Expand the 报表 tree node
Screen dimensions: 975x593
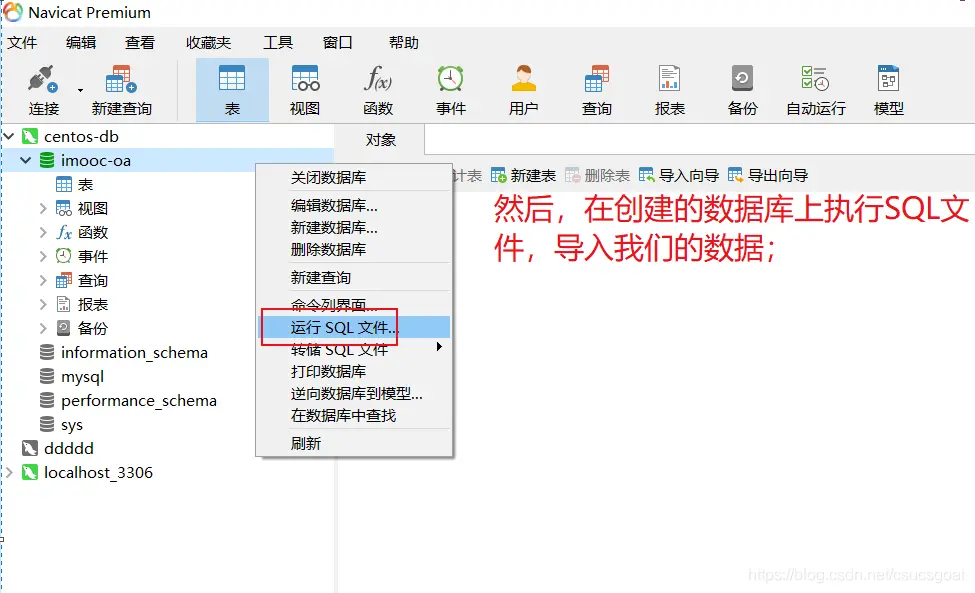[43, 305]
